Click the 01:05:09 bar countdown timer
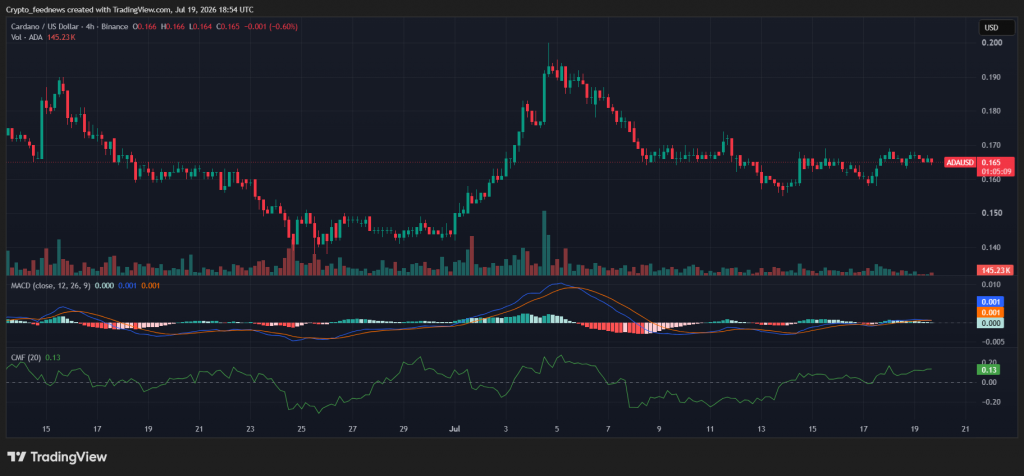Viewport: 1024px width, 476px height. click(995, 171)
